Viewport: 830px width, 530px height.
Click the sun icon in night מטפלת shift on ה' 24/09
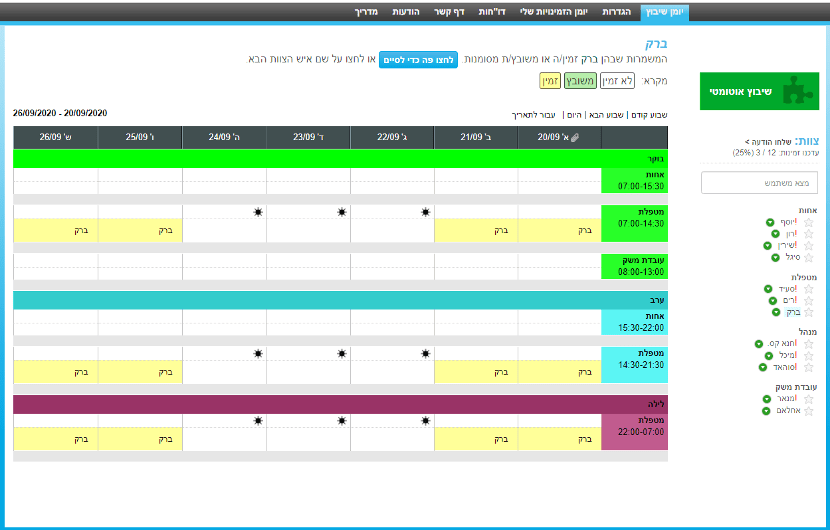[259, 421]
